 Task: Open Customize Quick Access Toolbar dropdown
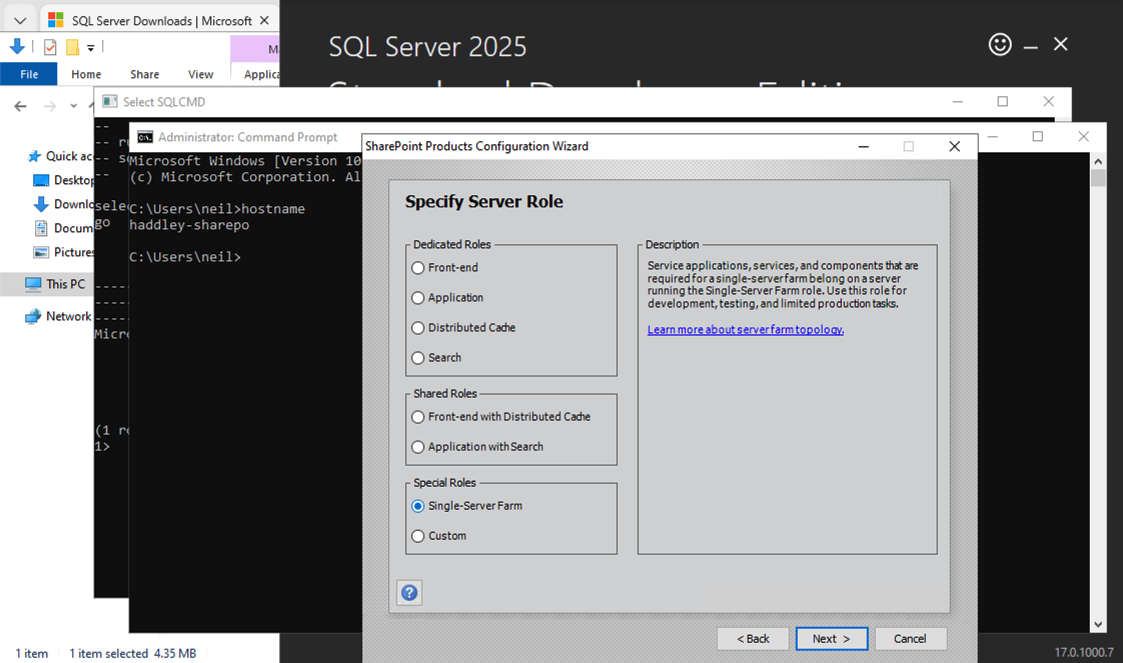coord(90,48)
